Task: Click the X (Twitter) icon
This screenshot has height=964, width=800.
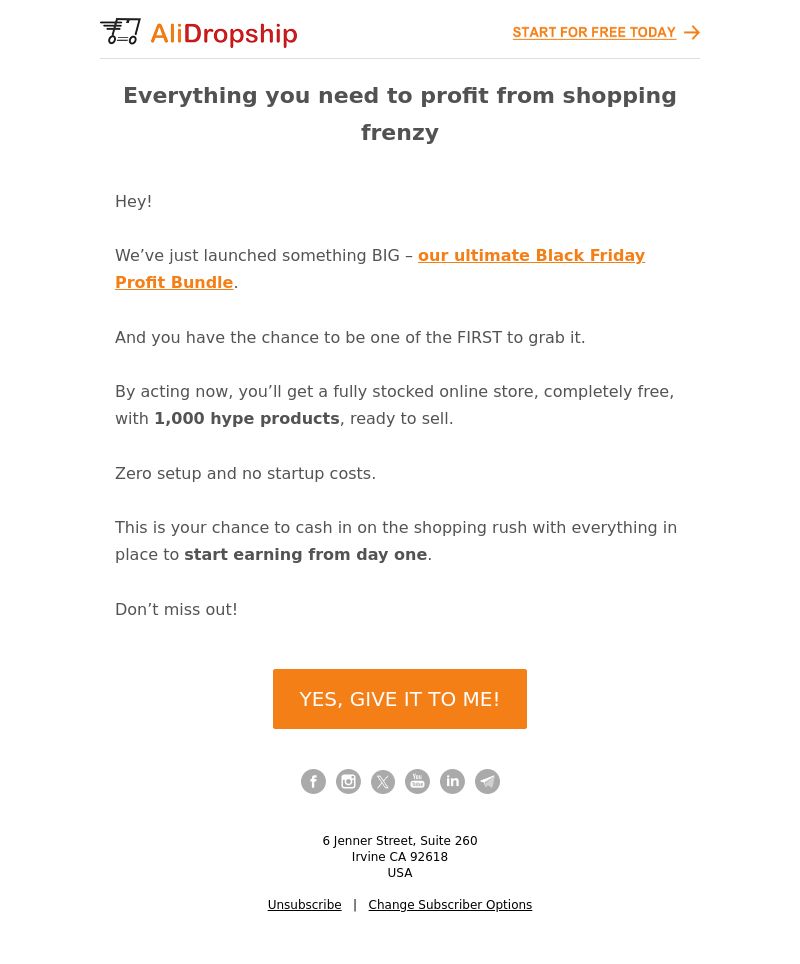Action: [x=383, y=782]
